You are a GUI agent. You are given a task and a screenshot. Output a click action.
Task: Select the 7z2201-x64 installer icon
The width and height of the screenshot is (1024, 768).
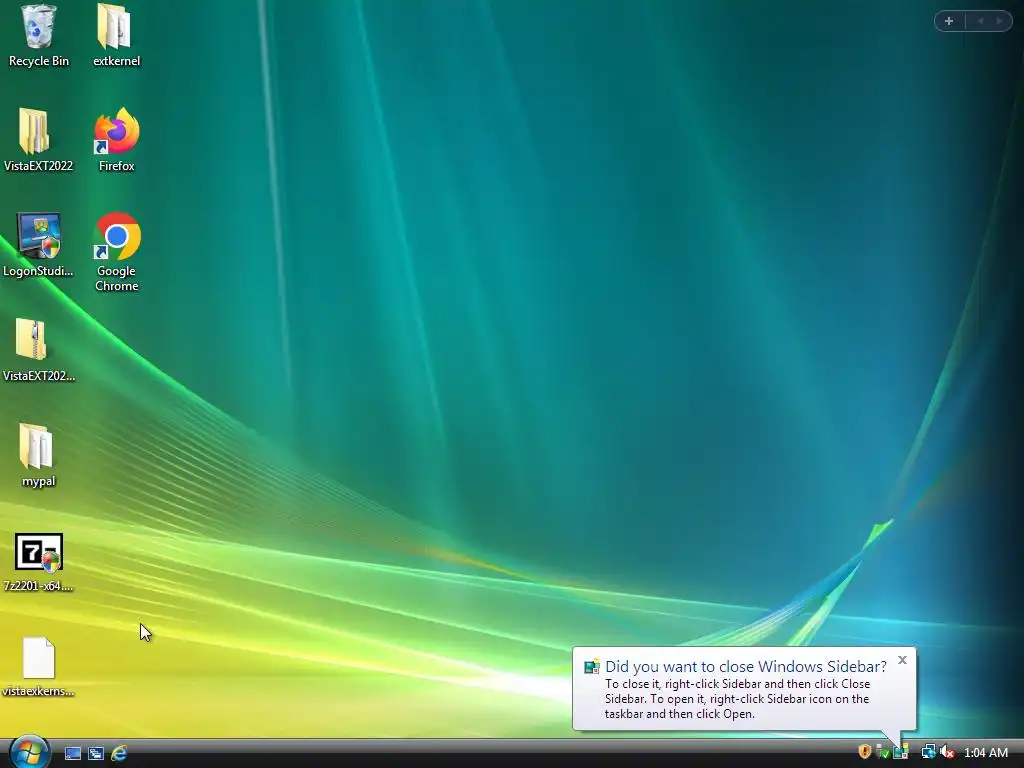pos(39,552)
